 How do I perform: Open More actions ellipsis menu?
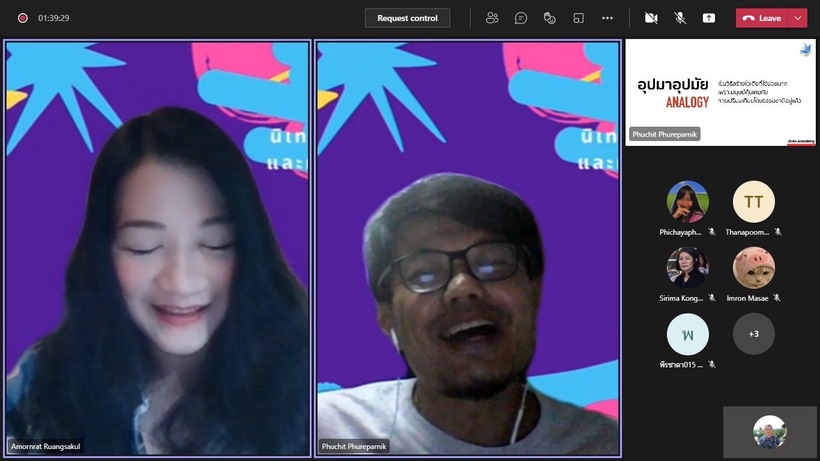[607, 18]
